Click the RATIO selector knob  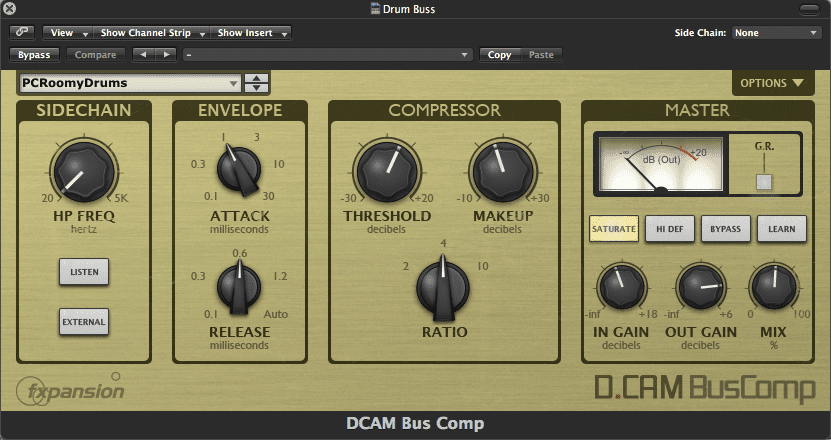[443, 289]
